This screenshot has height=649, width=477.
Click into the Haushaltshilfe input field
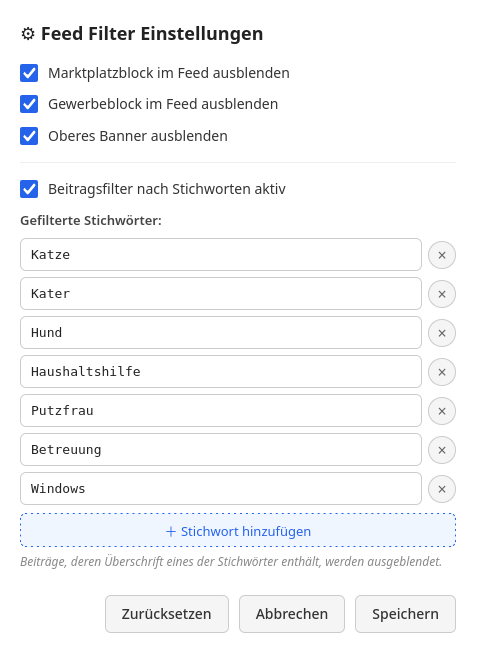pos(221,372)
